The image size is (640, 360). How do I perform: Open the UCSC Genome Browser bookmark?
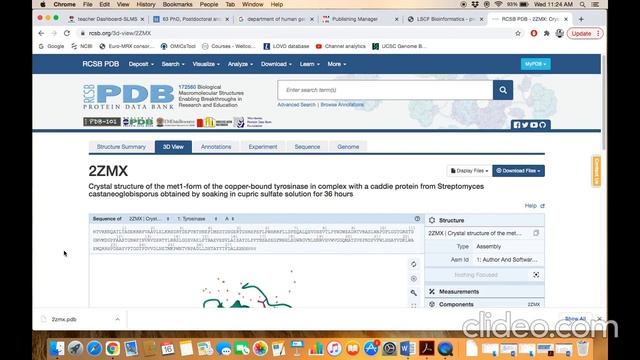(x=399, y=46)
